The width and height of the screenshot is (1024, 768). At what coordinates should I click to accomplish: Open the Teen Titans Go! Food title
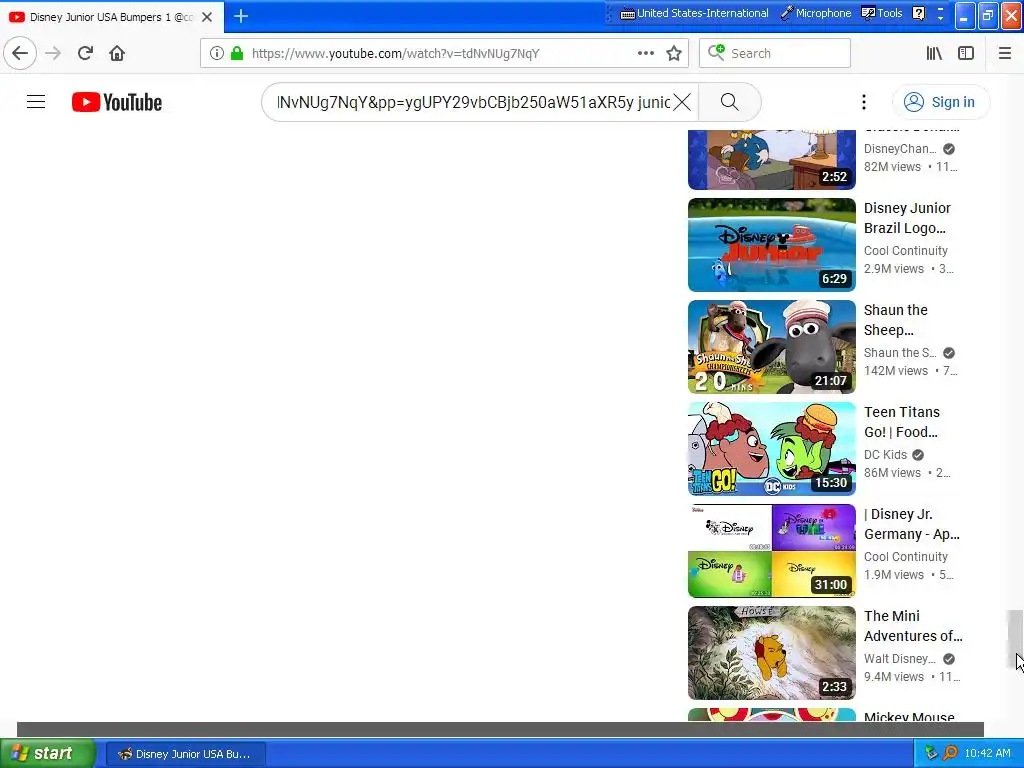[901, 422]
